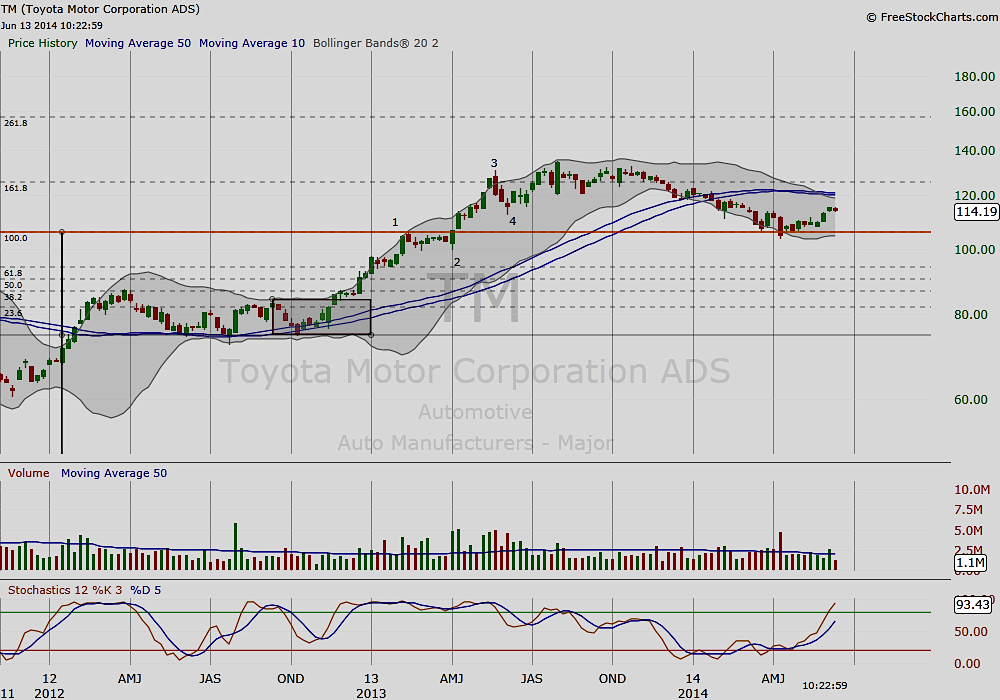
Task: Click the 140.00 price axis label
Action: point(974,150)
